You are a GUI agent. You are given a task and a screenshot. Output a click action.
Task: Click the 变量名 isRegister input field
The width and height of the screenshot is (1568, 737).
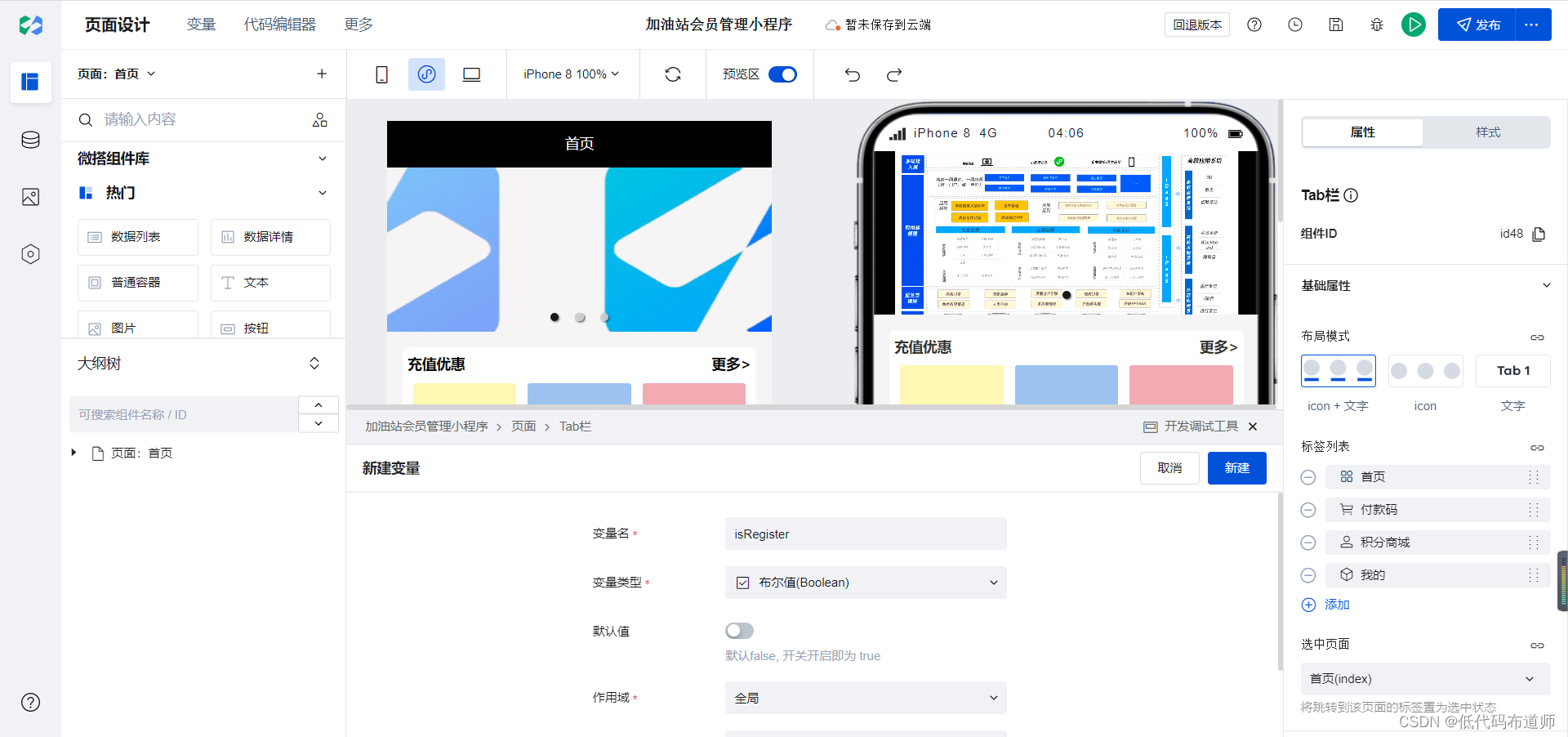pos(866,534)
